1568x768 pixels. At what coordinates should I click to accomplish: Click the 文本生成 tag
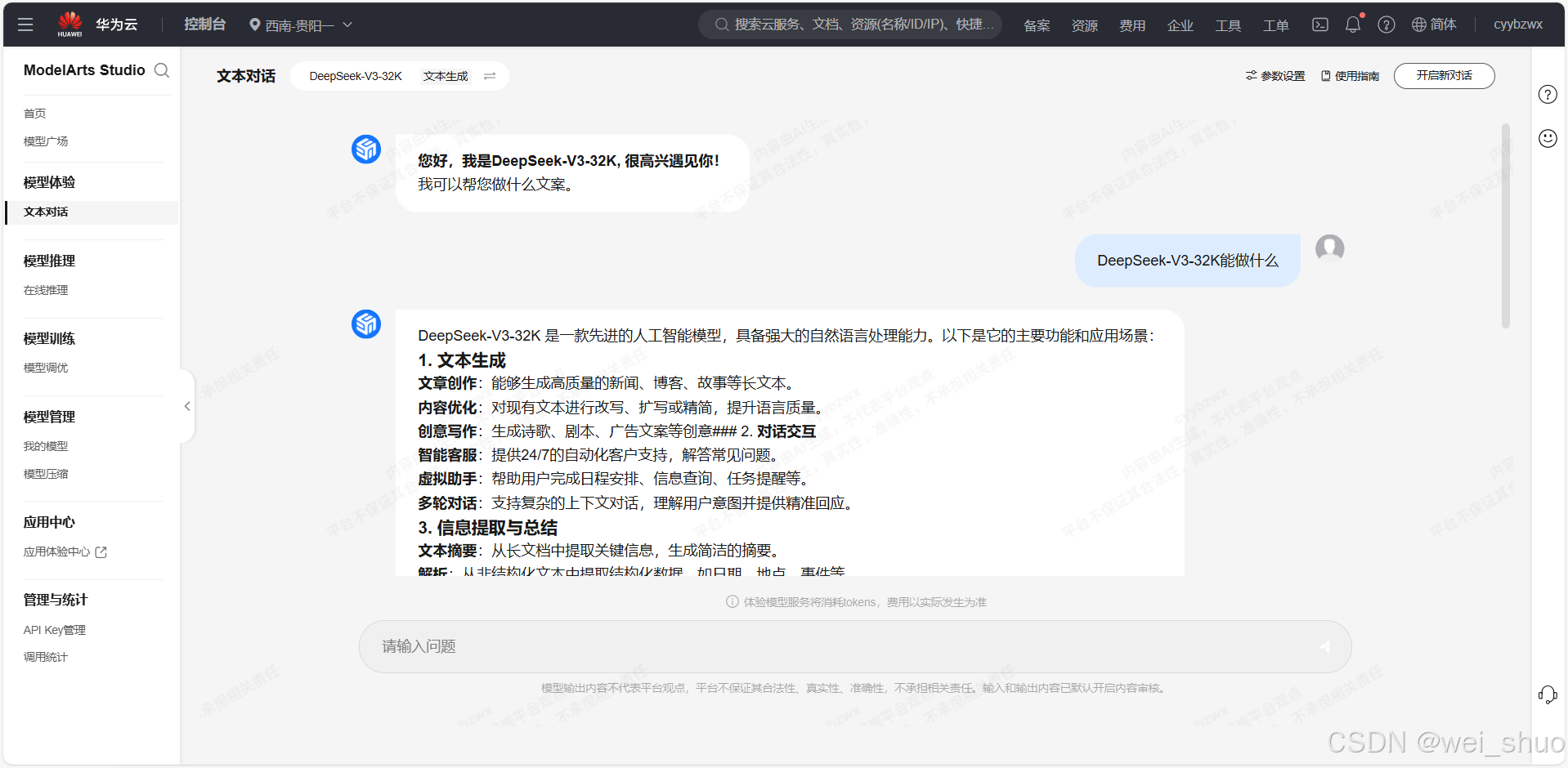446,76
